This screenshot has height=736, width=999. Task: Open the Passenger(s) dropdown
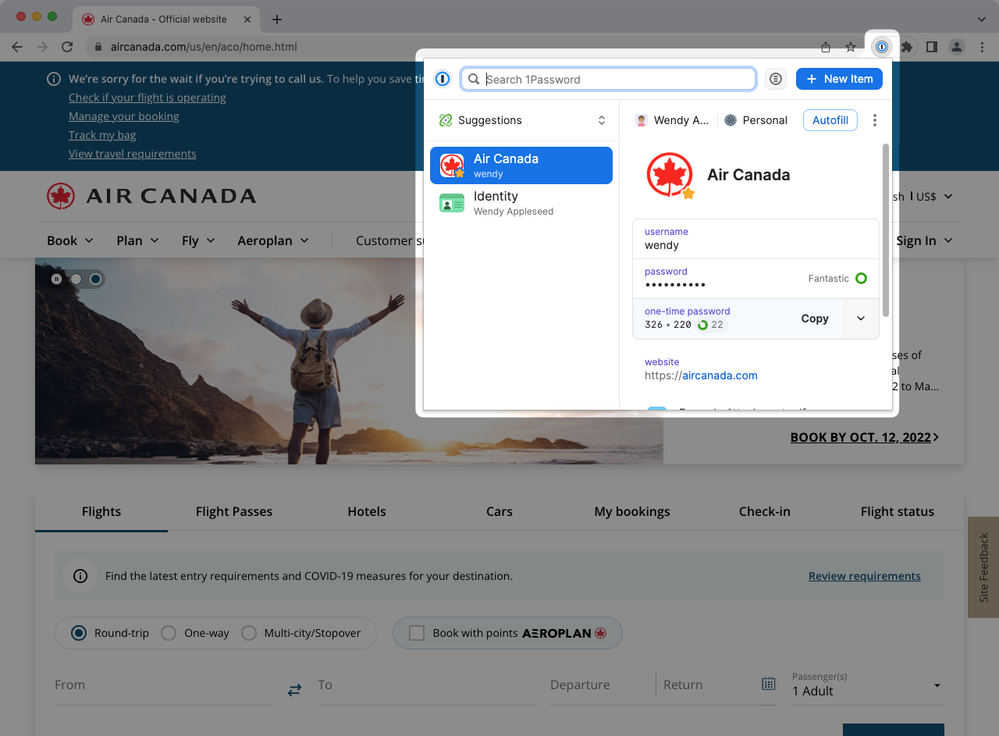[866, 685]
